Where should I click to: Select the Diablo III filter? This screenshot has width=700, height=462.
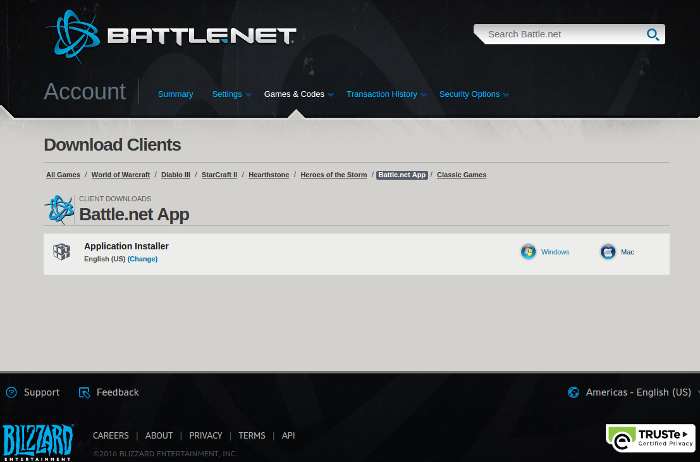coord(175,175)
